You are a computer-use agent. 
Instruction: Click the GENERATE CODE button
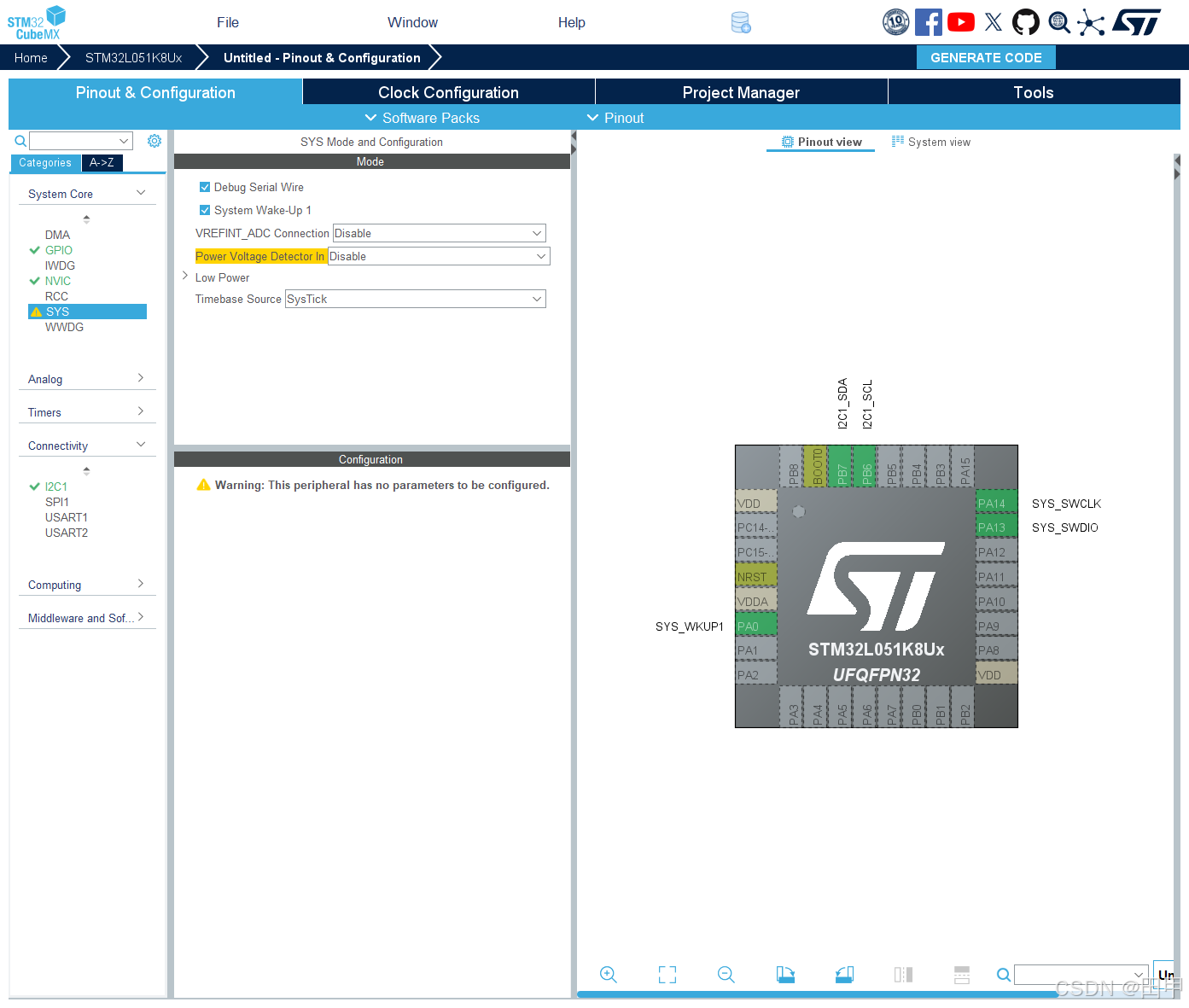point(986,57)
